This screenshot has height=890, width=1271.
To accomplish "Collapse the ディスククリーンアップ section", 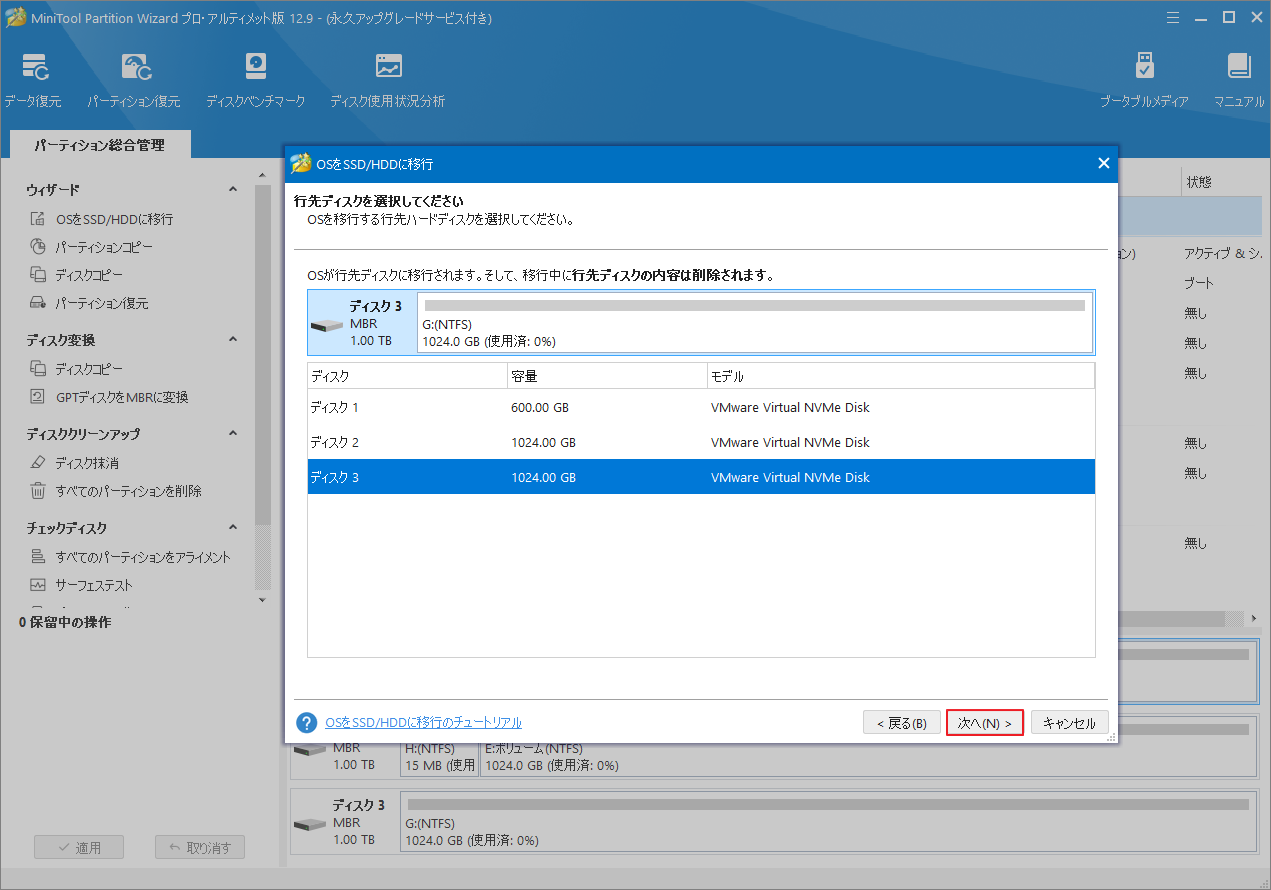I will click(233, 433).
